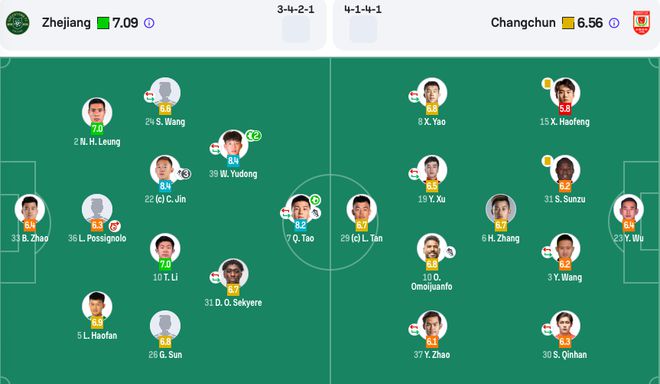This screenshot has height=384, width=660.
Task: Click the 4-1-4-1 formation label
Action: (x=363, y=9)
